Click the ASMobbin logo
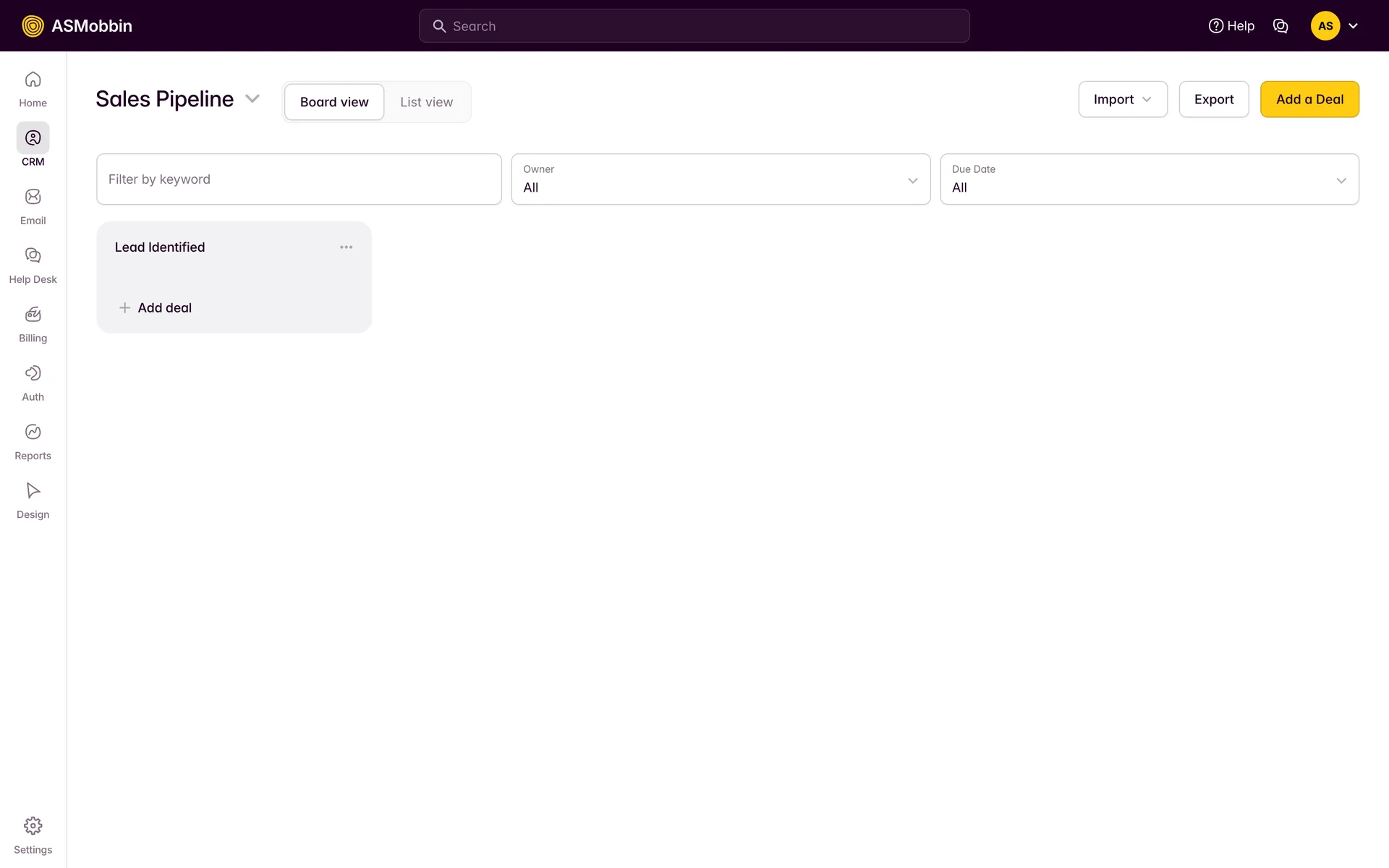 tap(77, 26)
